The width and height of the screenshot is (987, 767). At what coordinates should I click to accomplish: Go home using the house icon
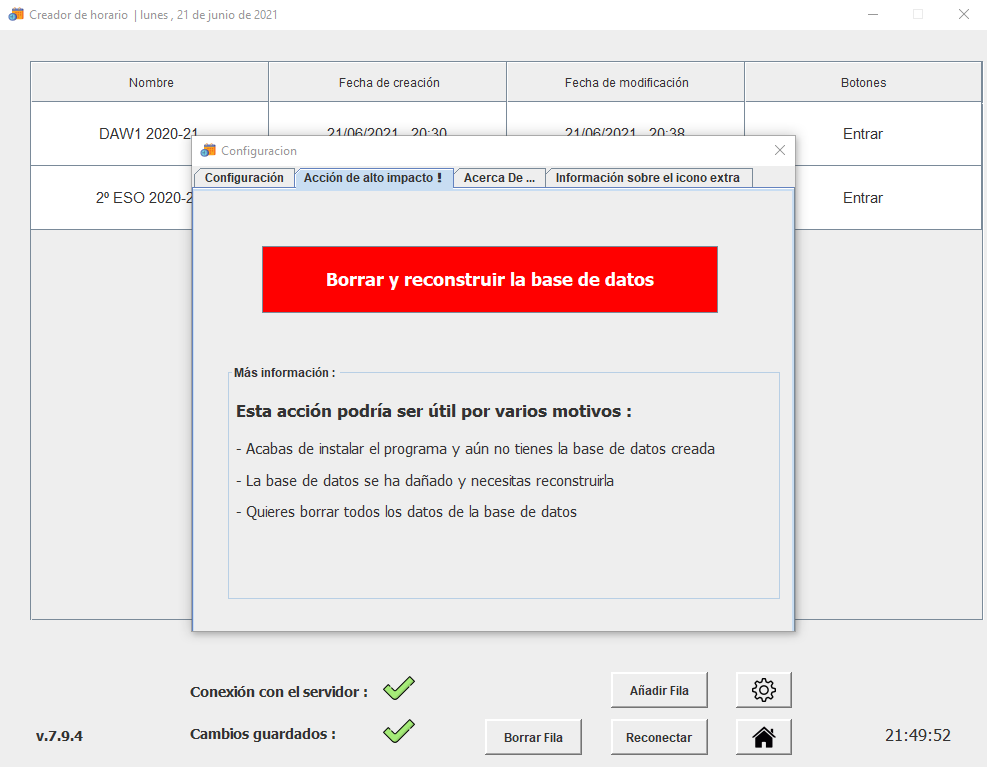763,737
